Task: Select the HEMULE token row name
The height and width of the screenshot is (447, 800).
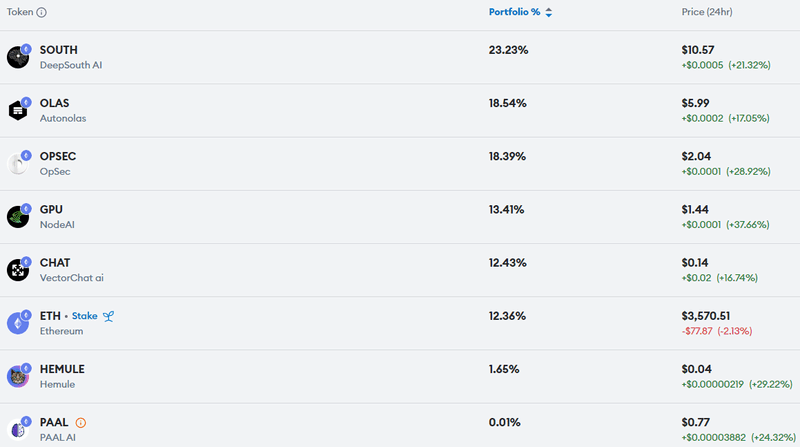Action: pos(62,369)
